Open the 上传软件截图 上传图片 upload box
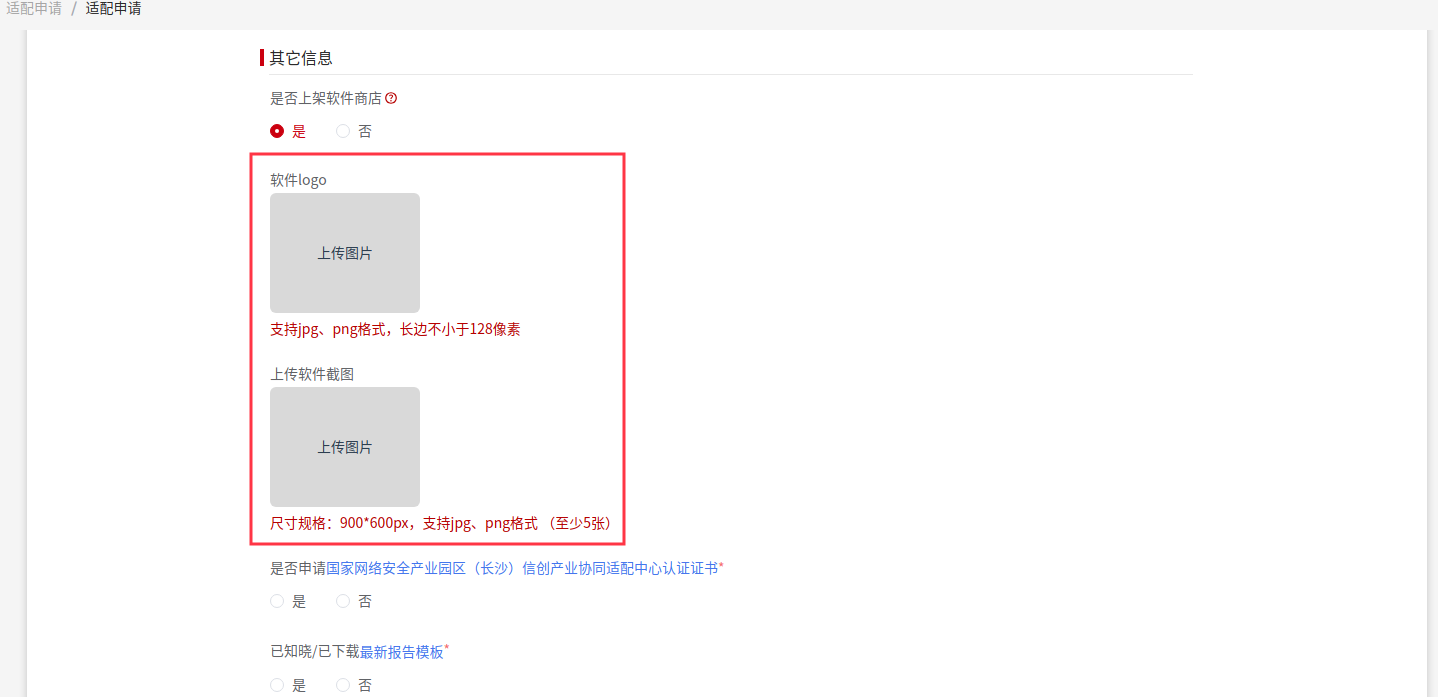 pos(345,447)
